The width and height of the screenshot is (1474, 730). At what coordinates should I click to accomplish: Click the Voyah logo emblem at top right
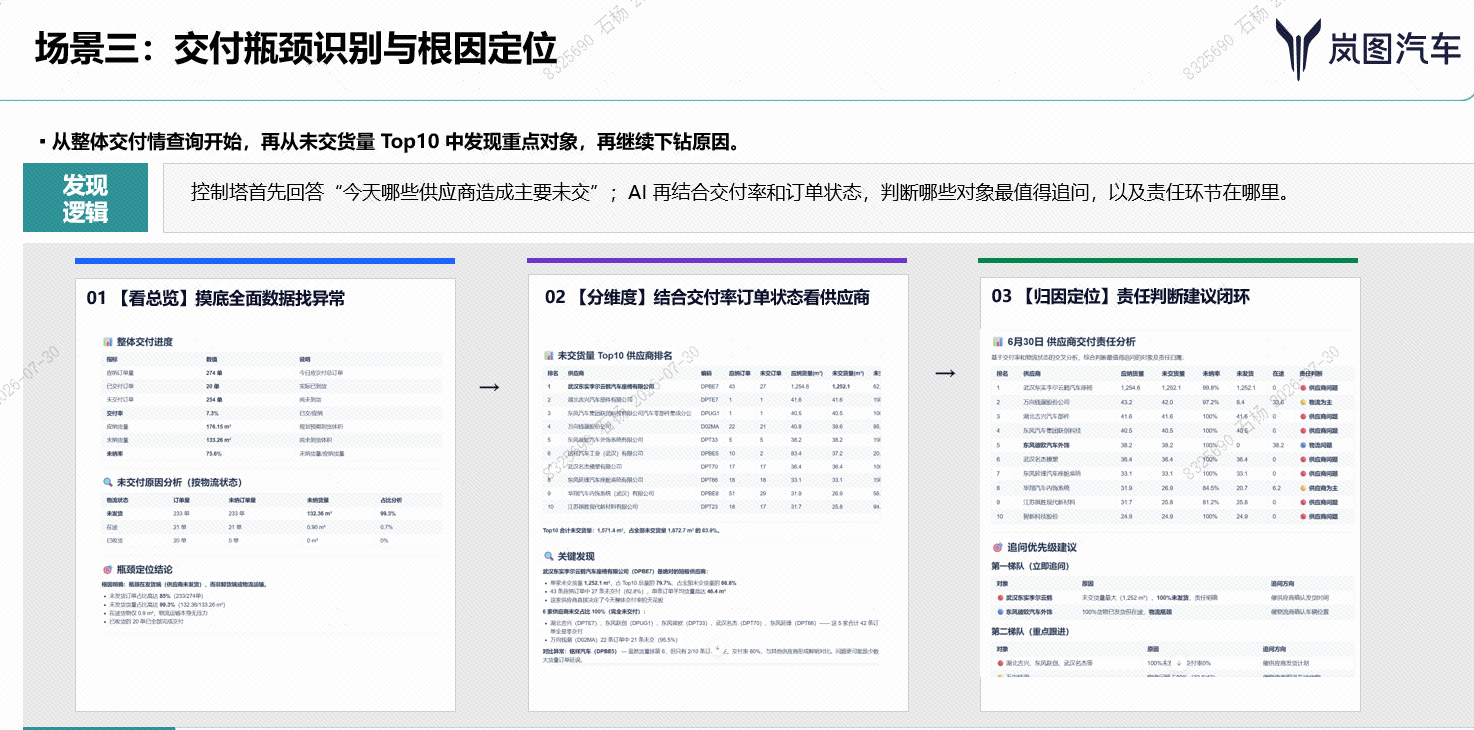[x=1297, y=49]
